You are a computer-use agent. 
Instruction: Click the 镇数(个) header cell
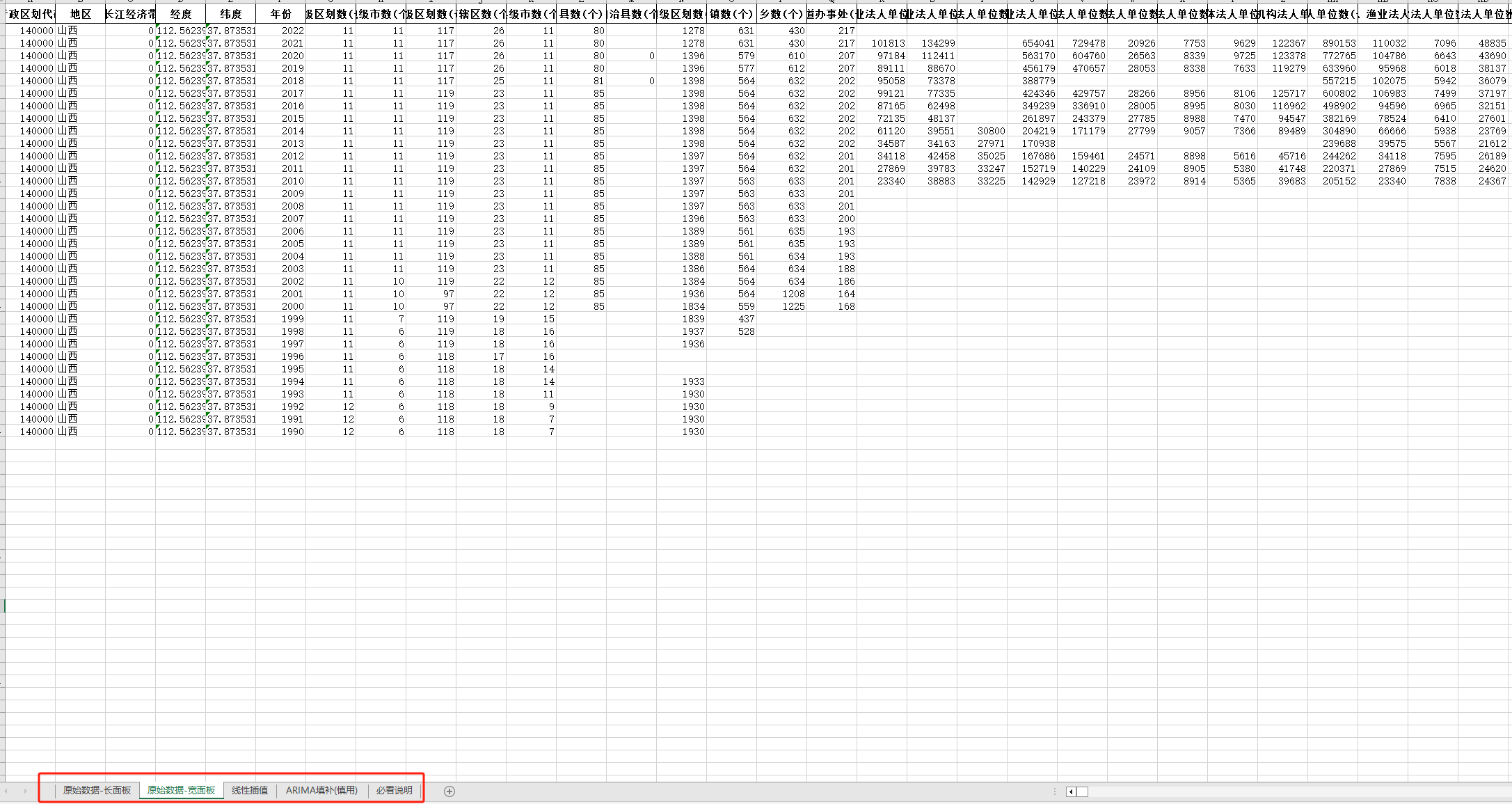[x=731, y=14]
